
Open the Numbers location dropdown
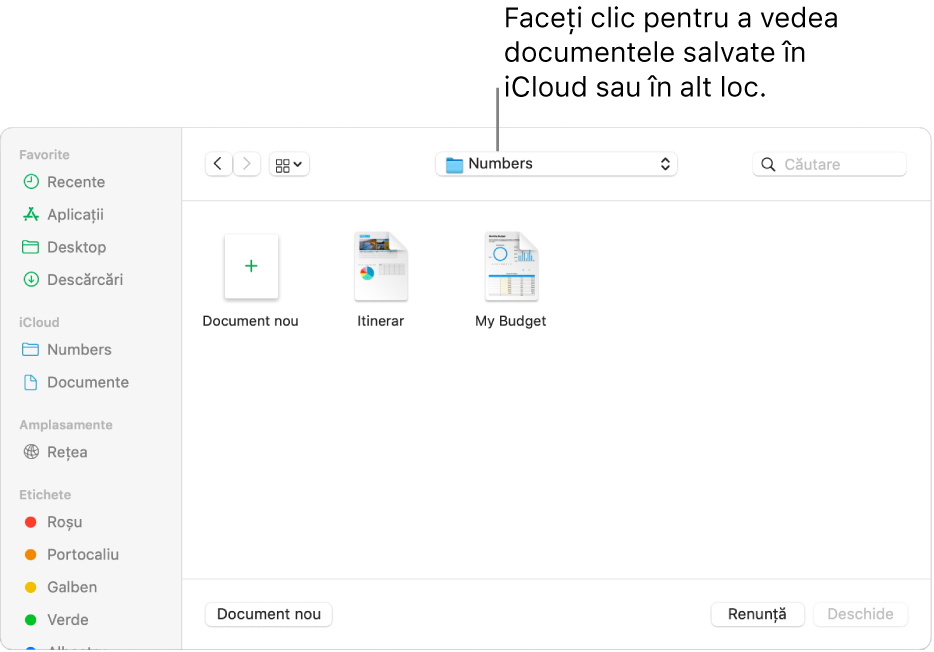tap(556, 163)
